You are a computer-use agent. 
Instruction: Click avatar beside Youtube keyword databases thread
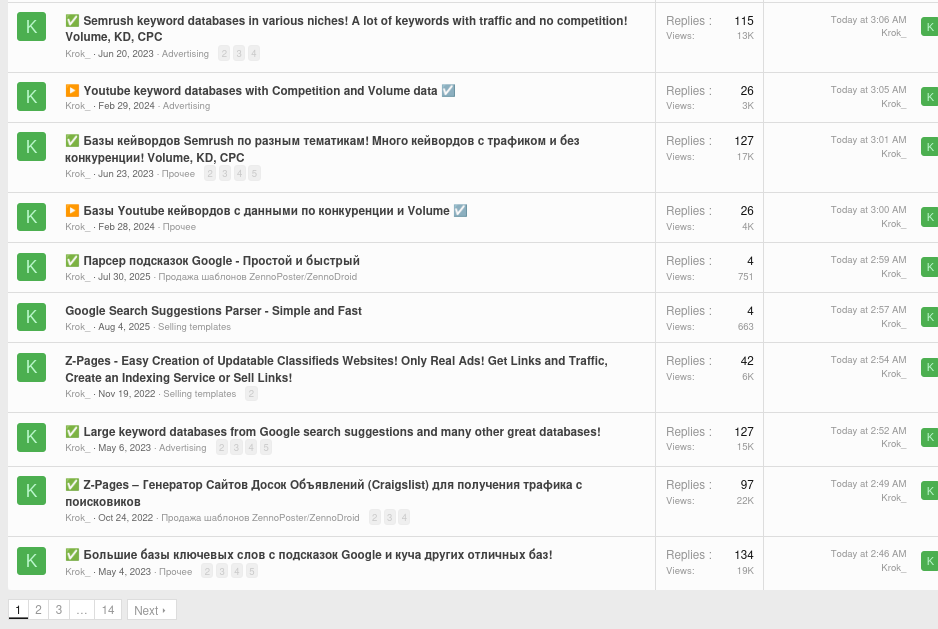[31, 97]
